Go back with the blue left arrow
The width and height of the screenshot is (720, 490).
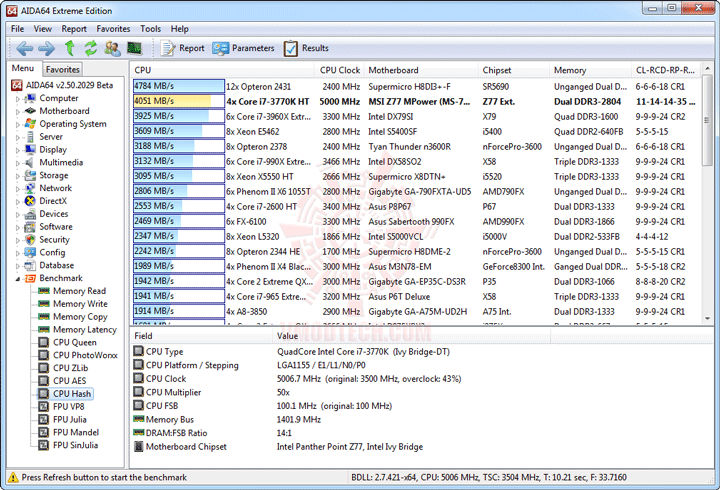[x=24, y=48]
